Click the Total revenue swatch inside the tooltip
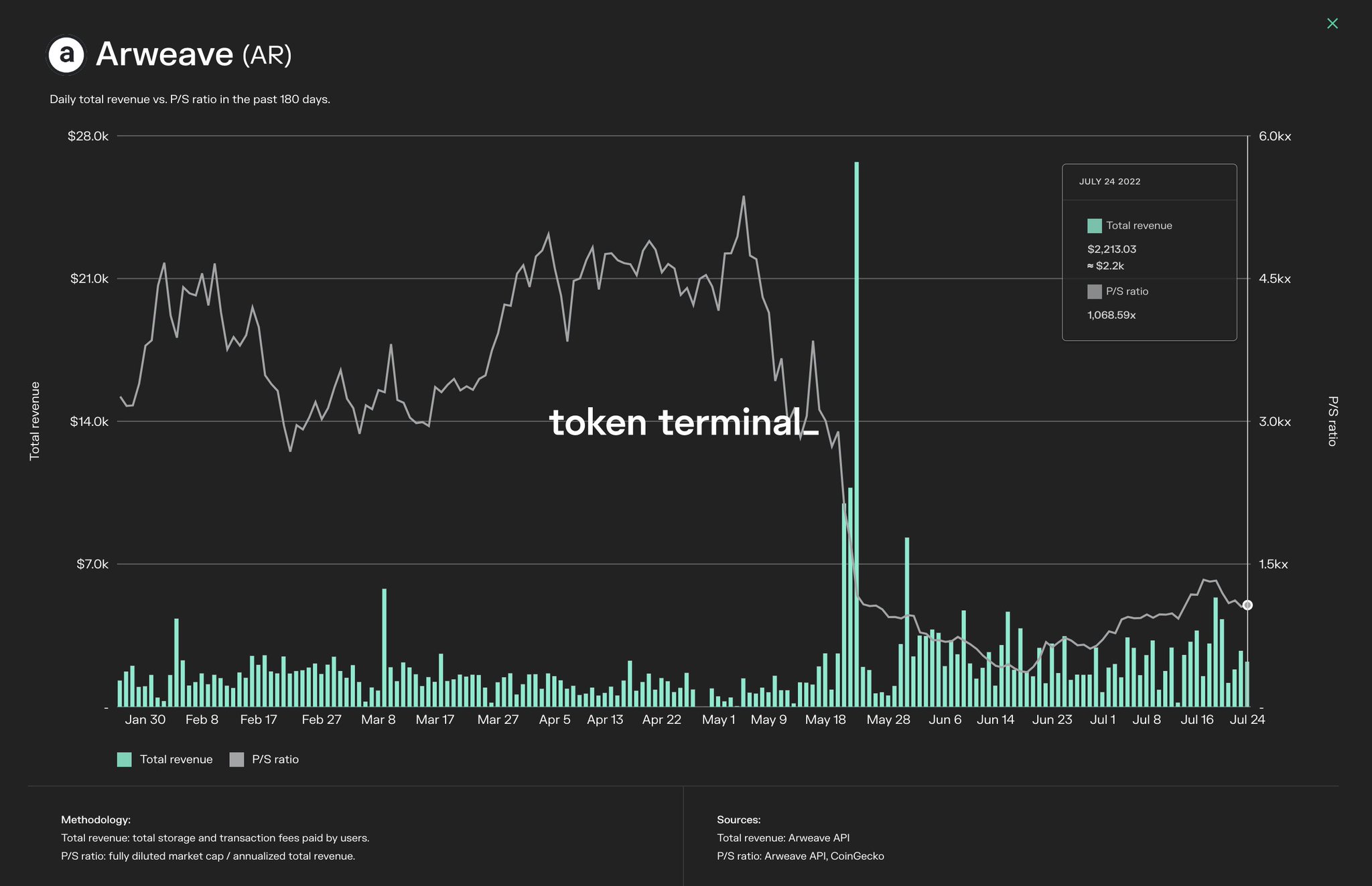1372x886 pixels. pos(1095,226)
